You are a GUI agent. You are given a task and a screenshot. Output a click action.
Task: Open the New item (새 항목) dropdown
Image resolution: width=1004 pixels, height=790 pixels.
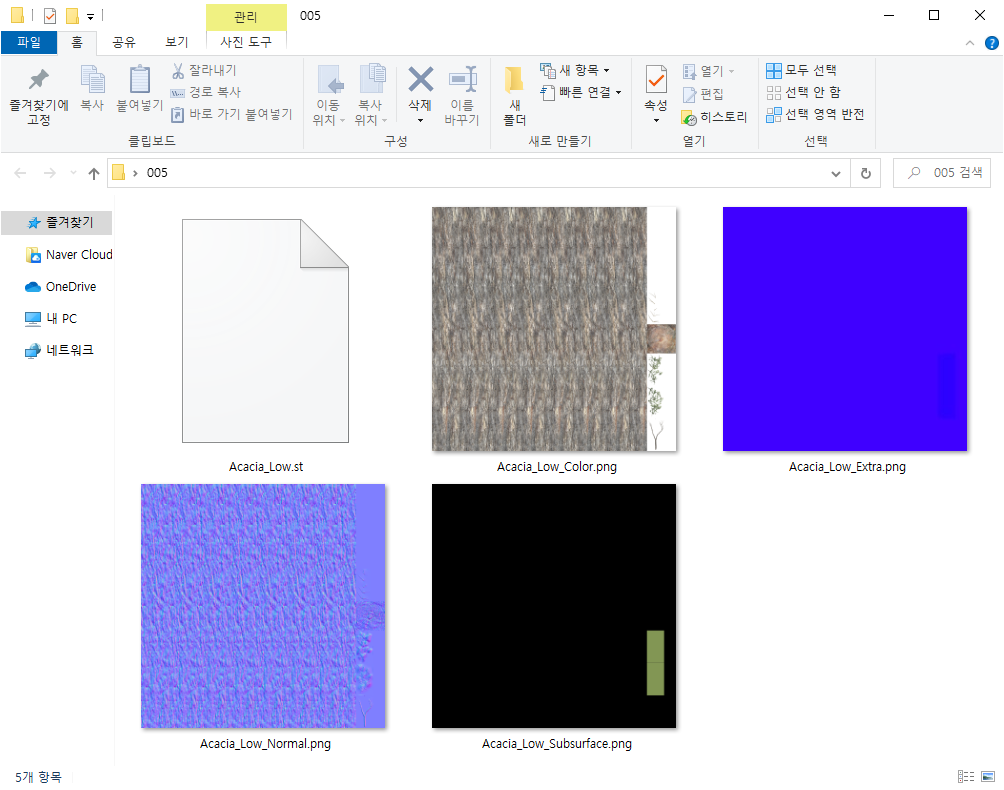click(x=574, y=70)
